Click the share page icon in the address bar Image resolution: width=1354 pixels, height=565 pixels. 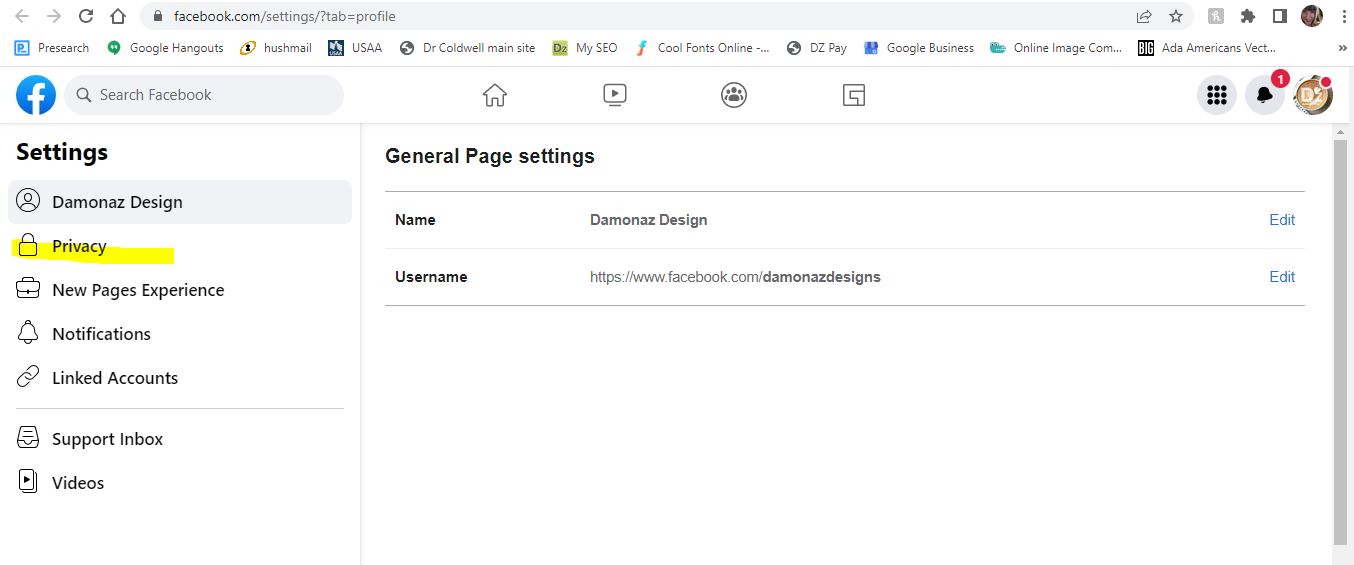(1144, 16)
